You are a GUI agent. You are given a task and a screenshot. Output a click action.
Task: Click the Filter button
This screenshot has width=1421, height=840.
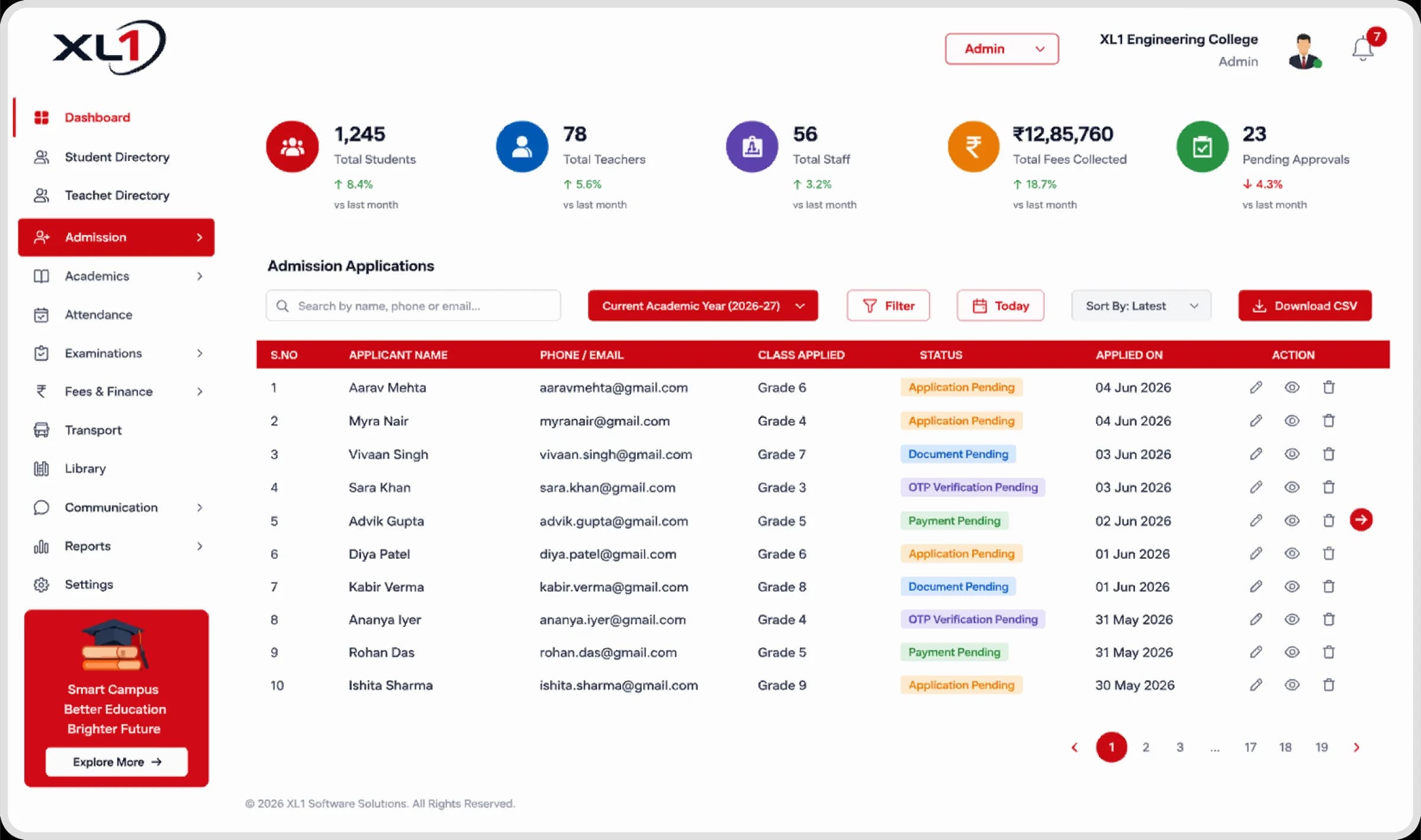888,305
